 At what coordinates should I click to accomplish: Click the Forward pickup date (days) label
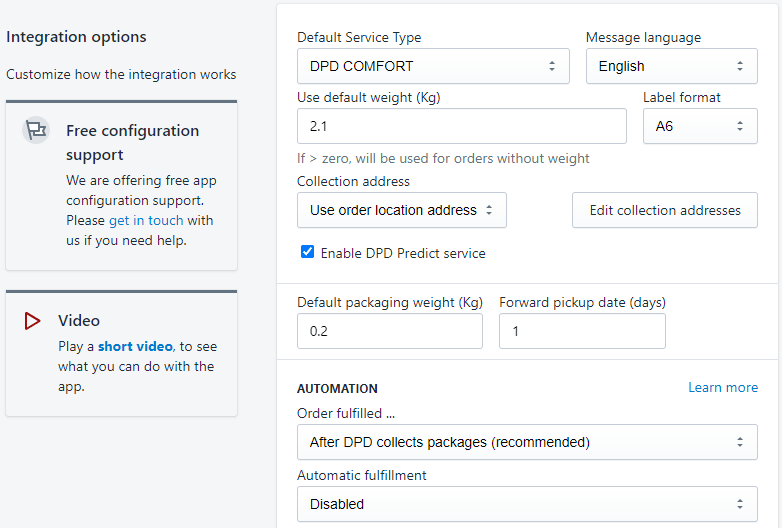583,302
